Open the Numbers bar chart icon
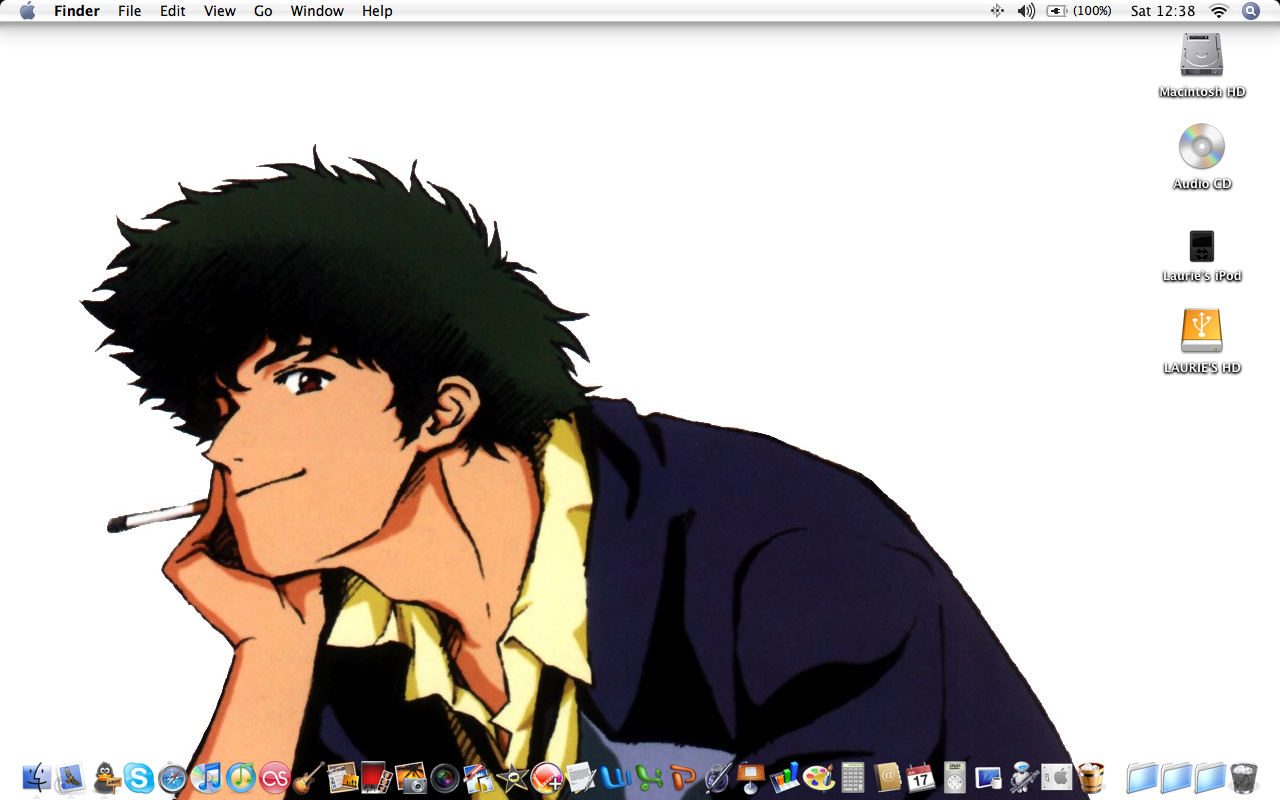This screenshot has width=1280, height=800. tap(785, 777)
